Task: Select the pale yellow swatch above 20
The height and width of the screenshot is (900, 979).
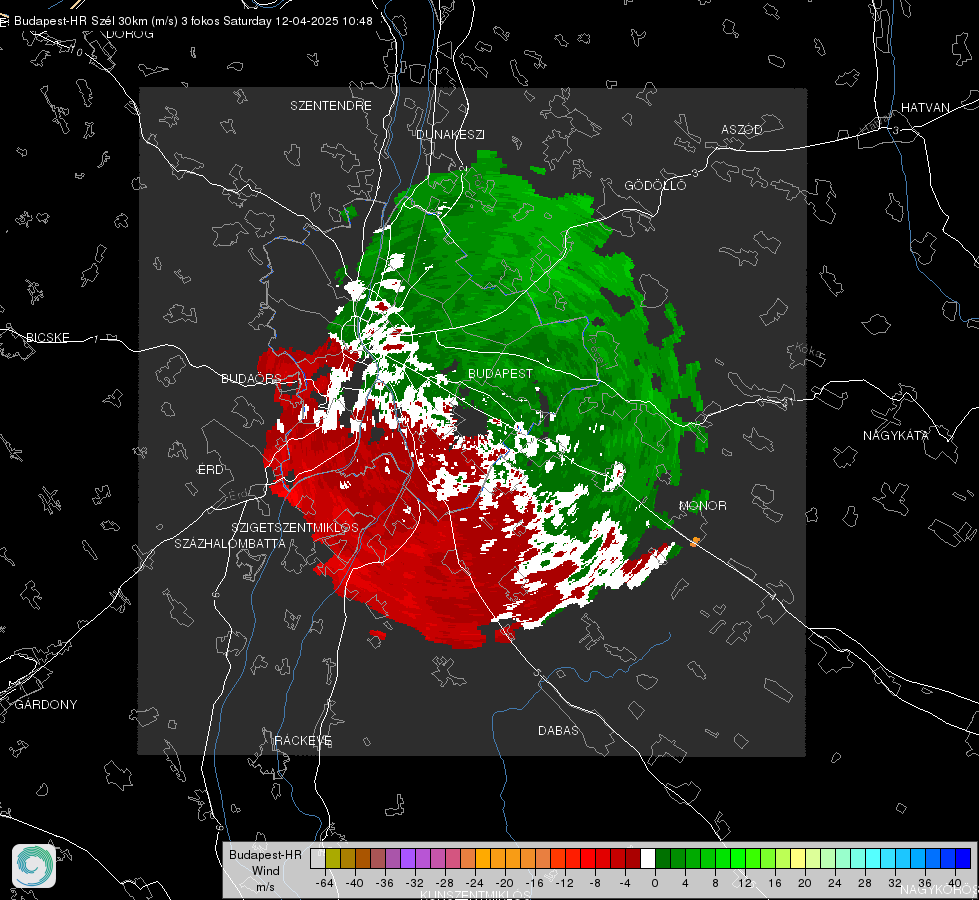Action: (799, 858)
